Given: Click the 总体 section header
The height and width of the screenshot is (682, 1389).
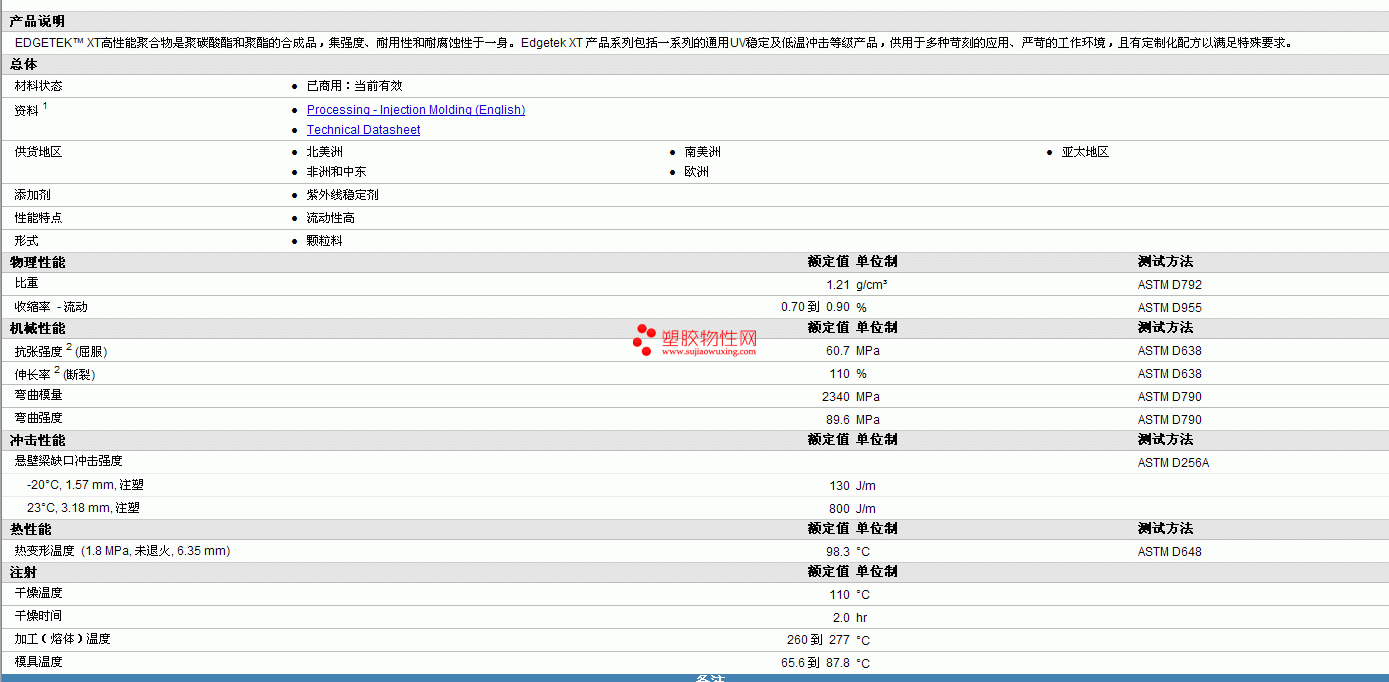Looking at the screenshot, I should [x=23, y=64].
